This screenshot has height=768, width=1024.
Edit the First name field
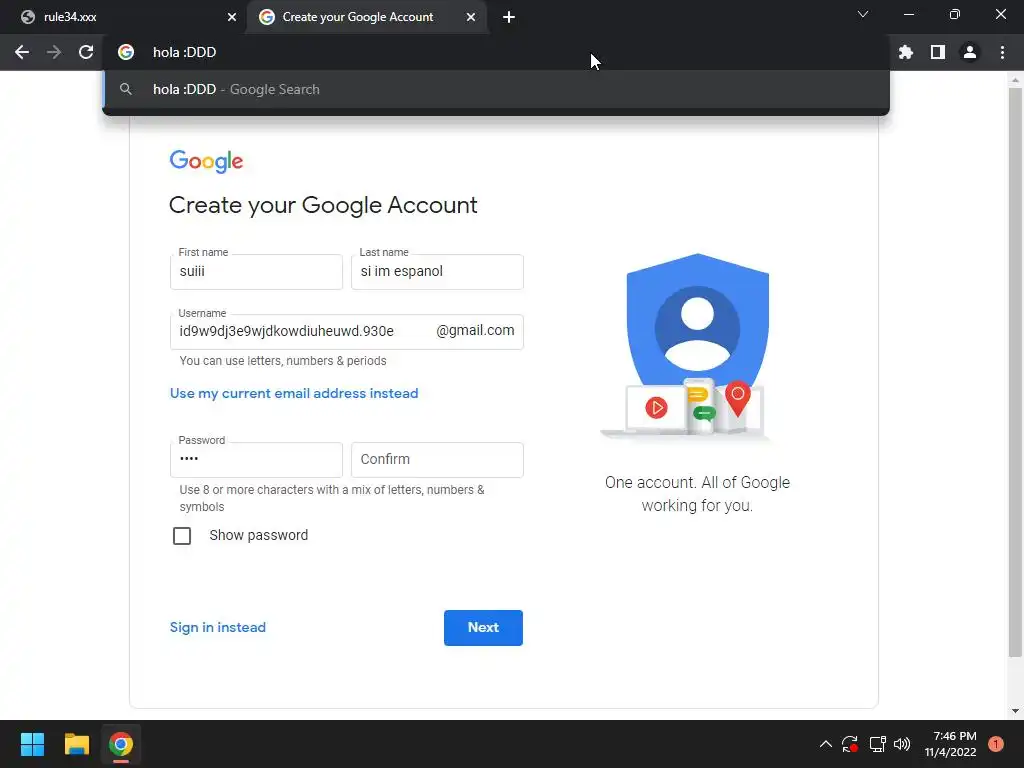tap(256, 272)
